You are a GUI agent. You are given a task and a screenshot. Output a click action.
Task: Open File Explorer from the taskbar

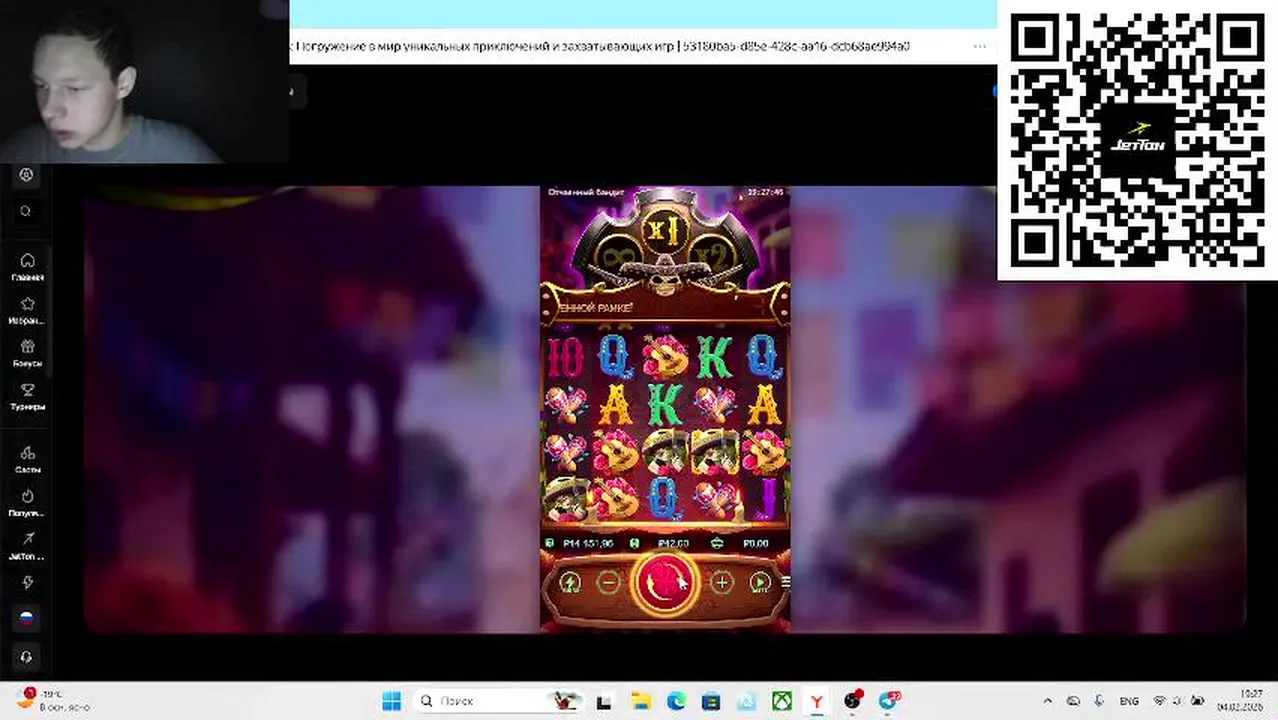(640, 701)
